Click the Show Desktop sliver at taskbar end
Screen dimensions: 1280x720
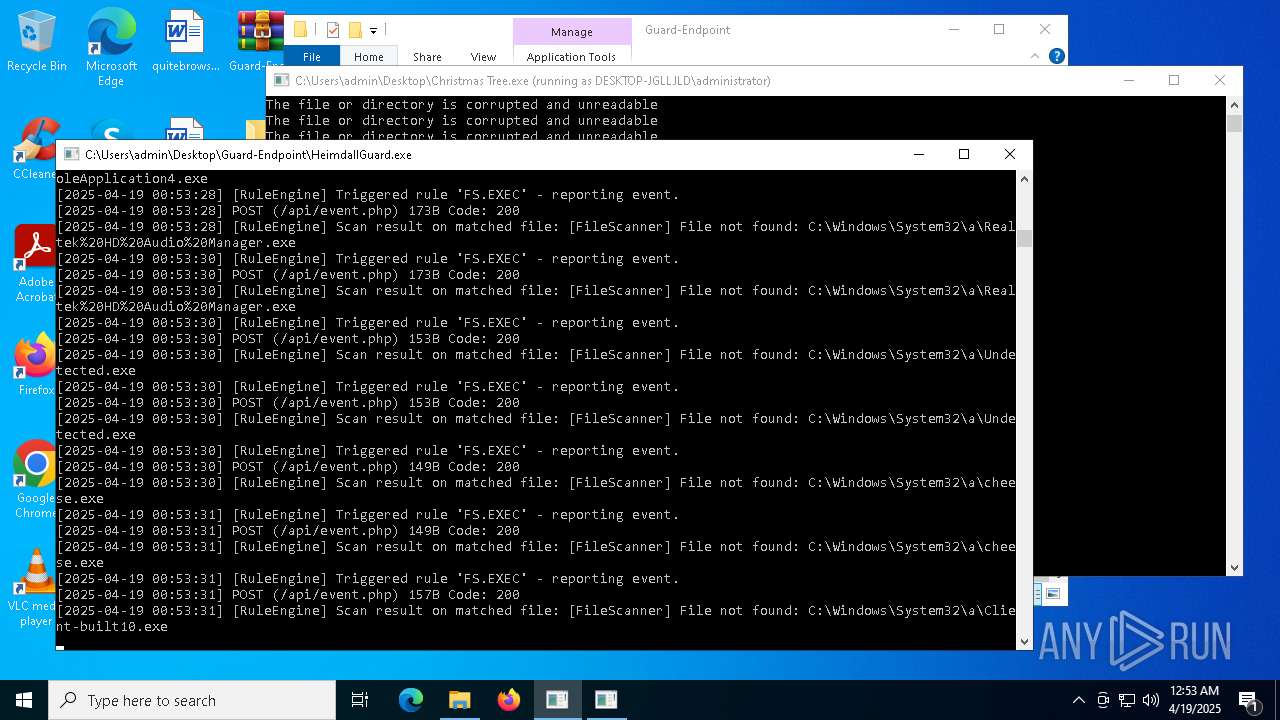coord(1277,700)
